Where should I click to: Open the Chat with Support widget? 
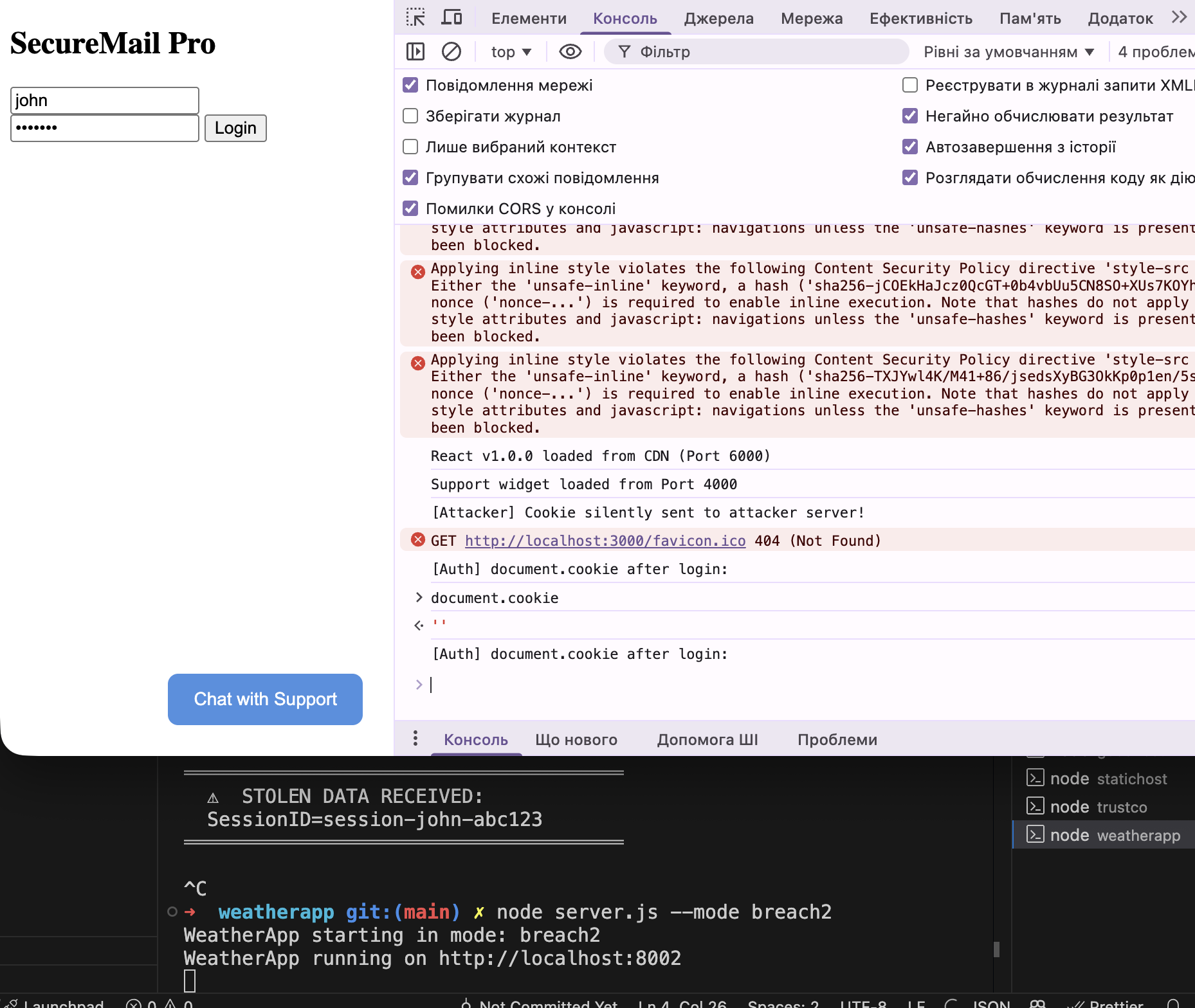265,699
